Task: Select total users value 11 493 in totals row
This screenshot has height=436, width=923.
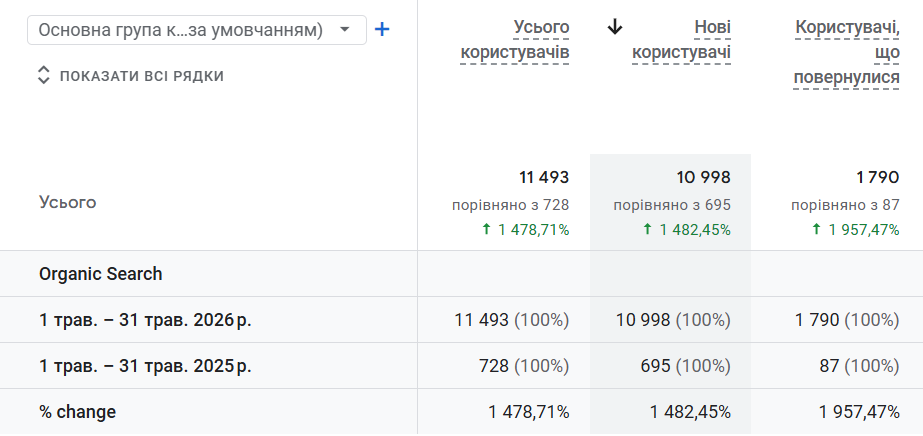Action: point(544,177)
